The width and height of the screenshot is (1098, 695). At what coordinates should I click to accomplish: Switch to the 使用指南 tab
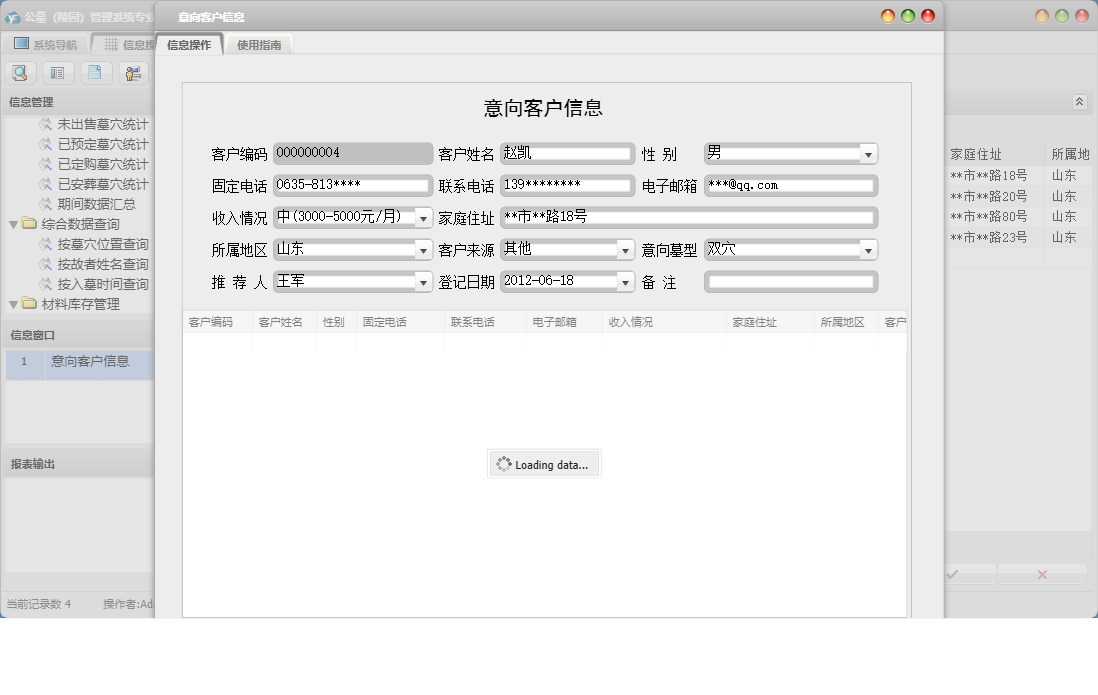(259, 45)
